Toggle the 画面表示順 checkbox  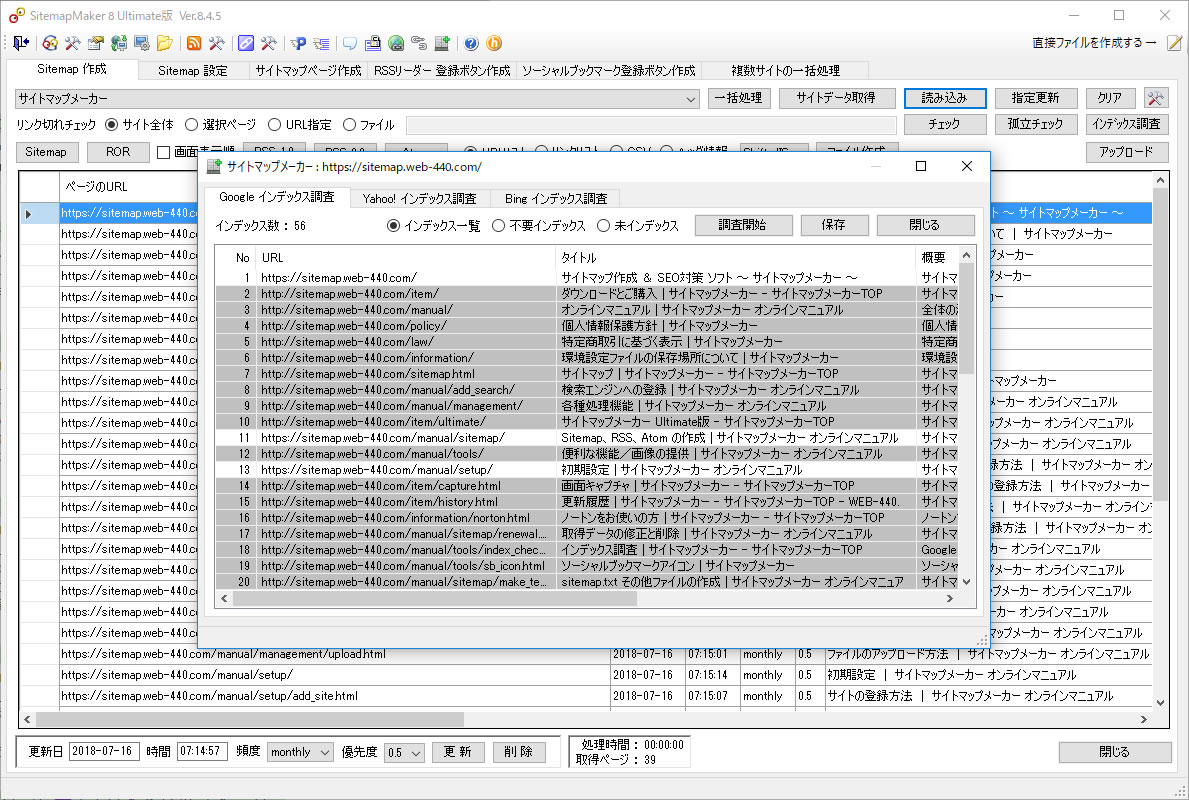pos(163,152)
